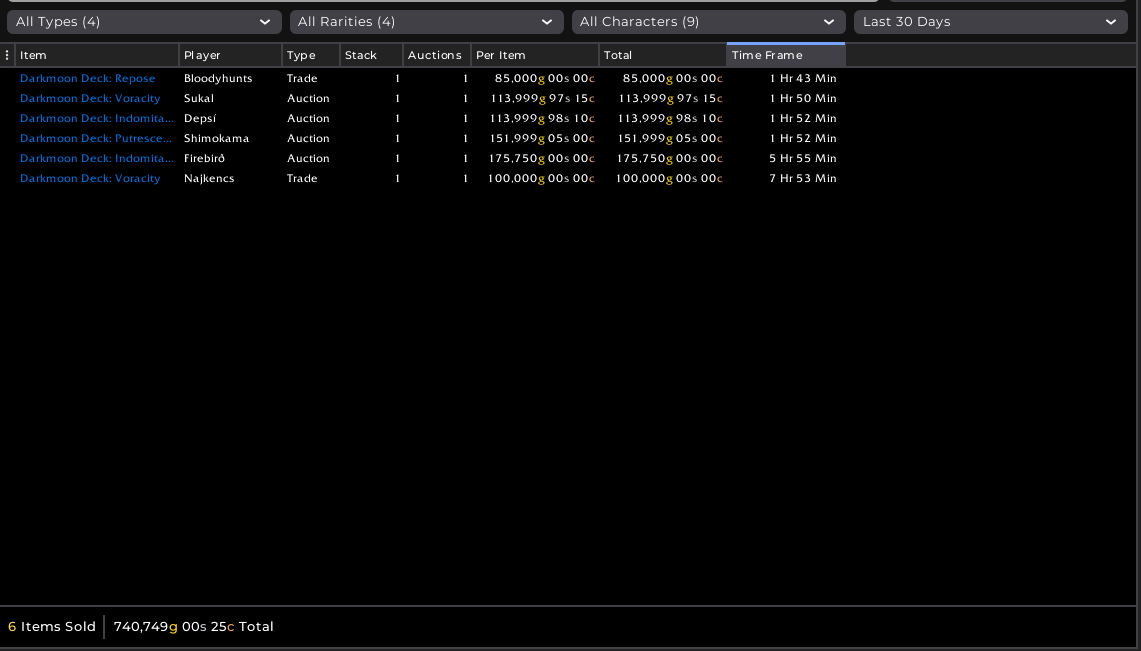Select Darkmoon Deck: Putresce... item link
Image resolution: width=1141 pixels, height=651 pixels.
point(96,138)
